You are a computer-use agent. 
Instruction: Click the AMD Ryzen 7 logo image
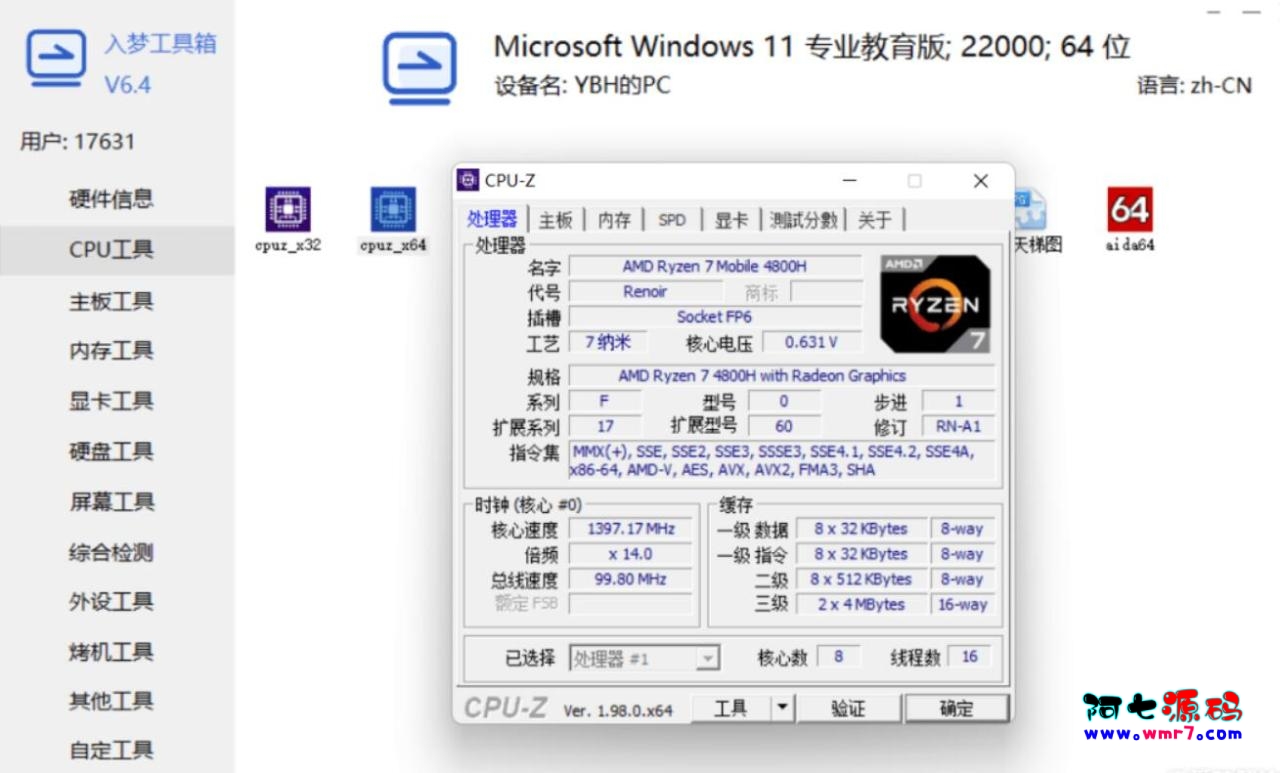935,304
